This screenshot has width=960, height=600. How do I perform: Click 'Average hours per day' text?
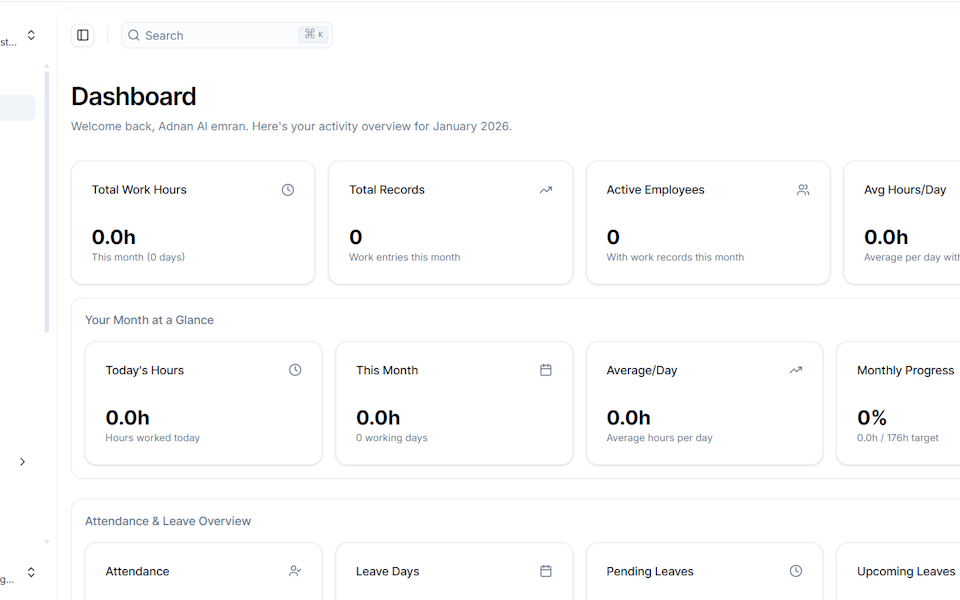tap(659, 438)
